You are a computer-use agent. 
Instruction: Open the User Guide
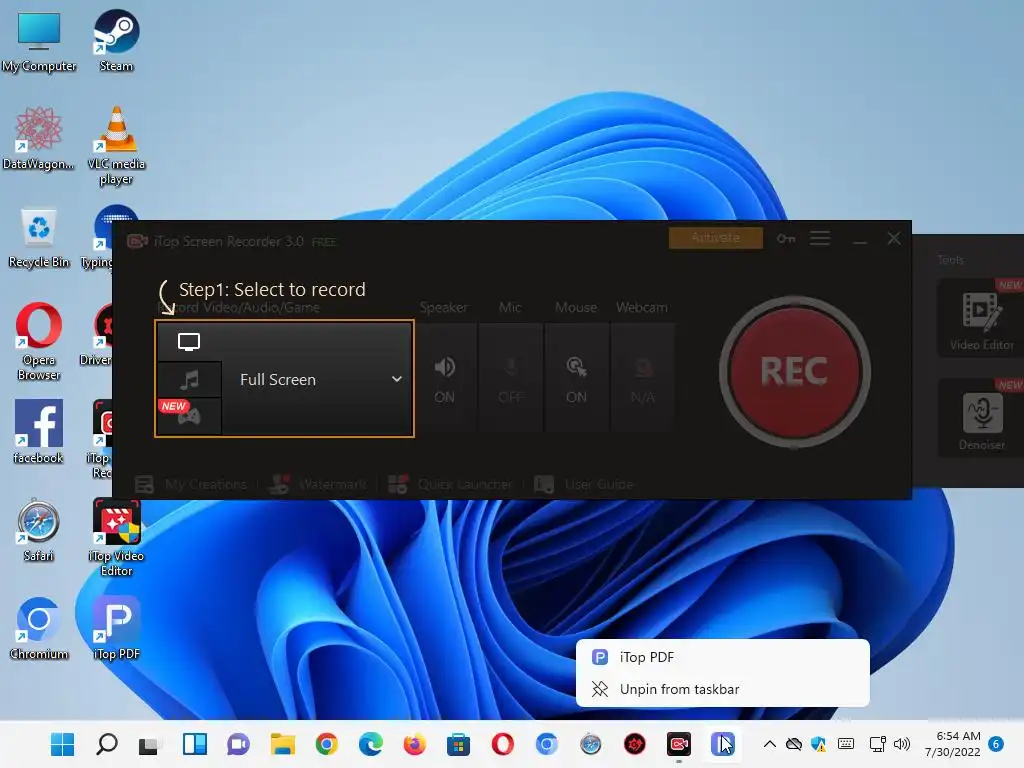coord(584,485)
